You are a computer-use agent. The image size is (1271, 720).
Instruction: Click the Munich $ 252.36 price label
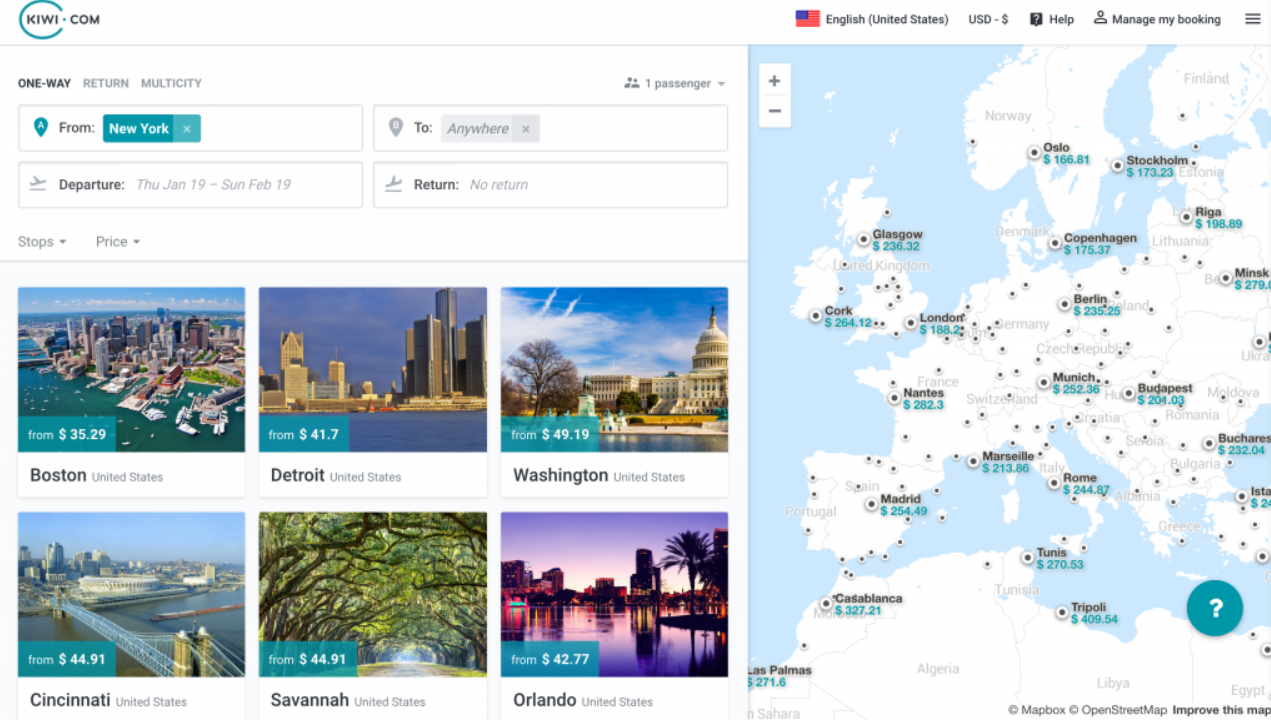point(1076,389)
